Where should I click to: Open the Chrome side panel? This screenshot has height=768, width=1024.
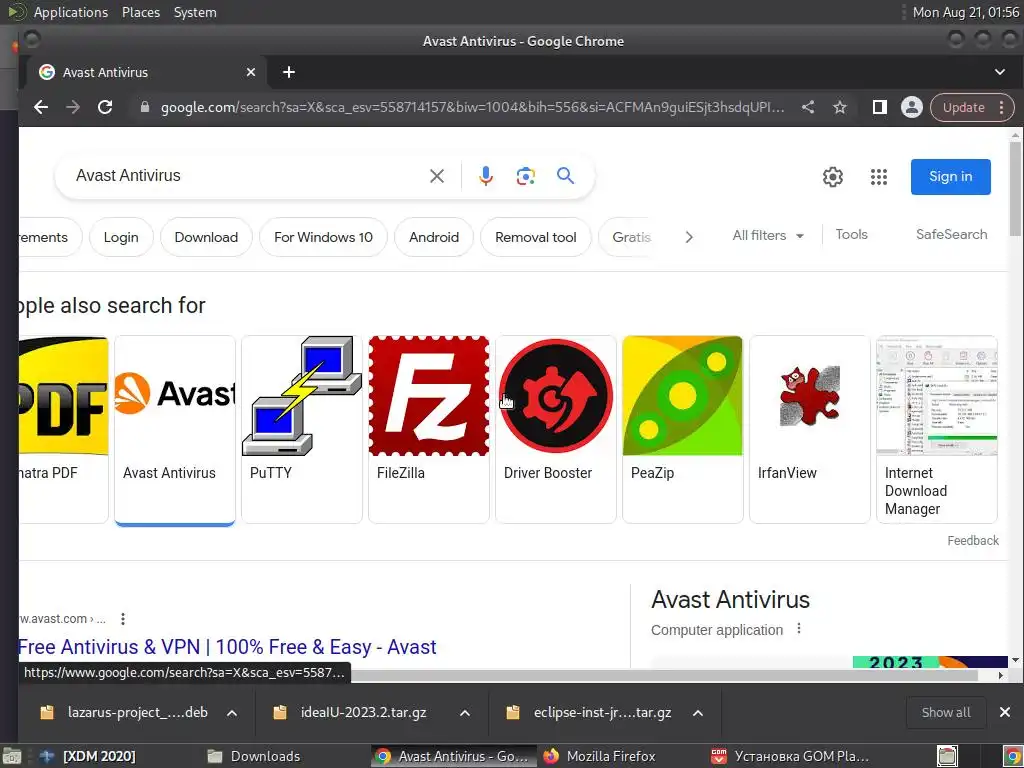(x=880, y=107)
